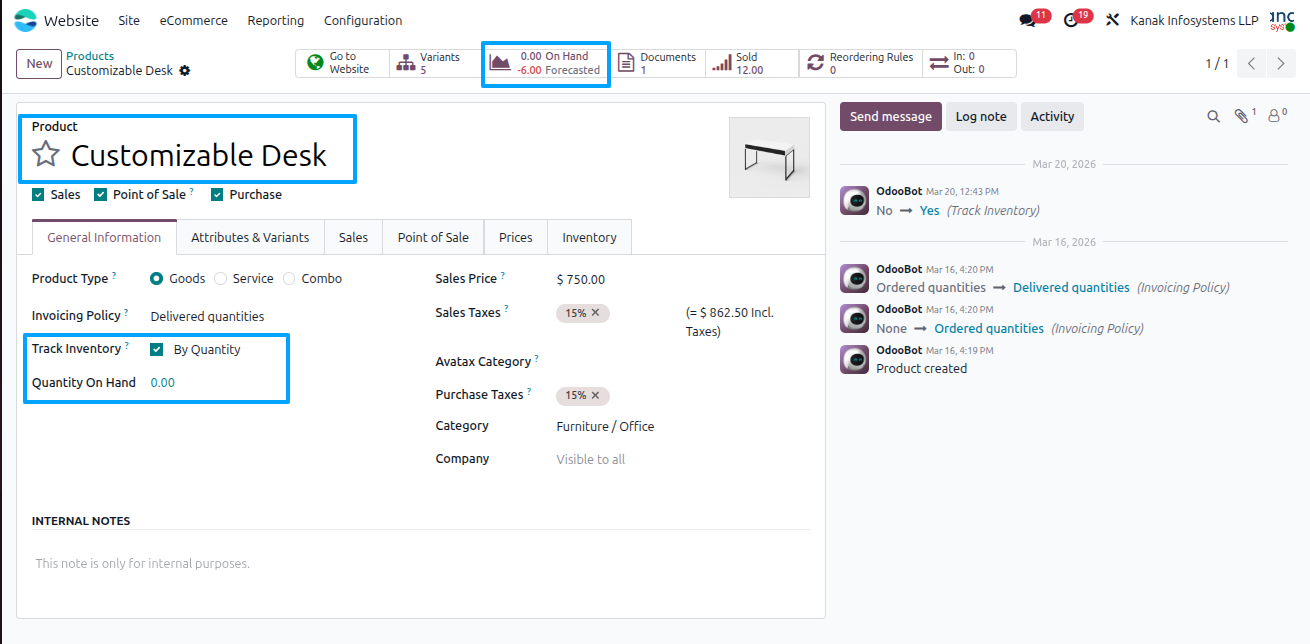1310x644 pixels.
Task: Open the Configuration menu
Action: (x=363, y=20)
